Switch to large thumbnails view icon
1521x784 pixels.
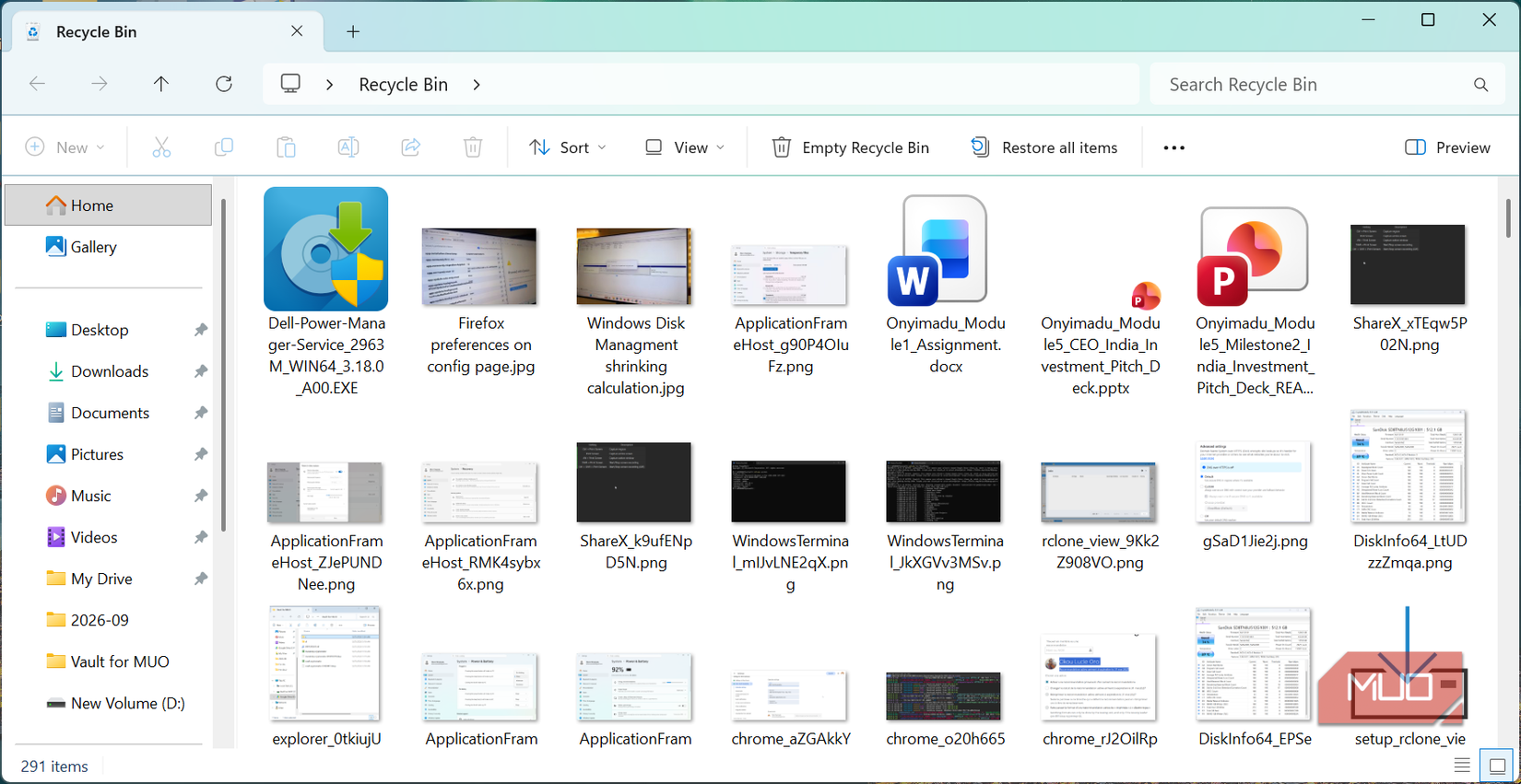point(1497,766)
